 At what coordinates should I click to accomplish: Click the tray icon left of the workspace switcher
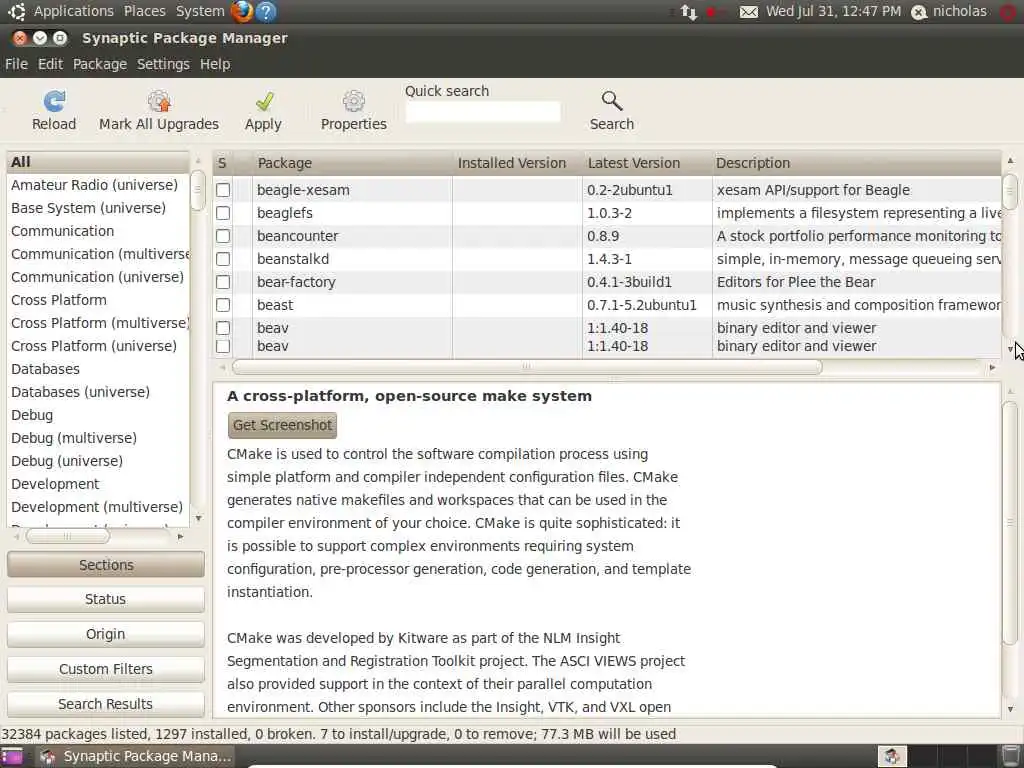click(891, 756)
